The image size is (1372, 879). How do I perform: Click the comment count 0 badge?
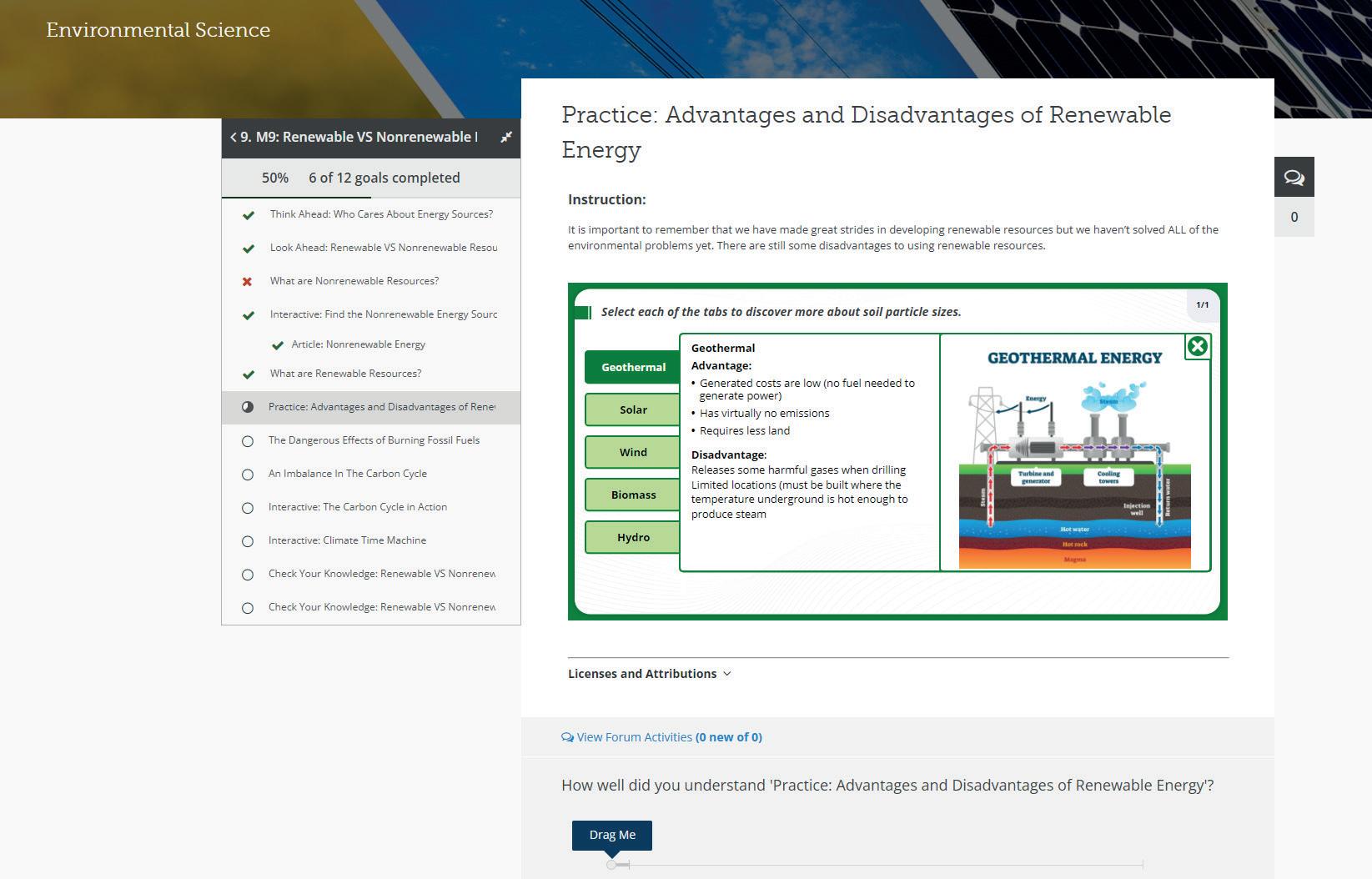pyautogui.click(x=1294, y=217)
